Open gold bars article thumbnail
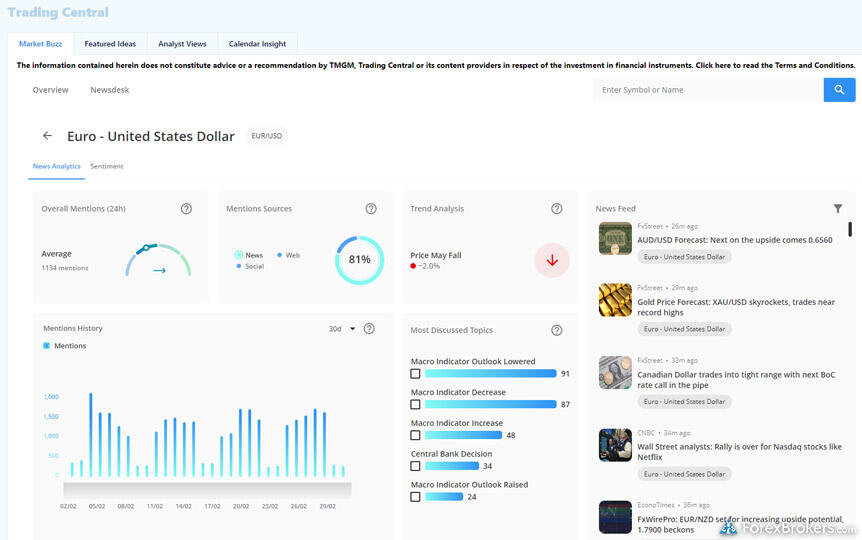Screen dimensions: 862x540 [615, 300]
